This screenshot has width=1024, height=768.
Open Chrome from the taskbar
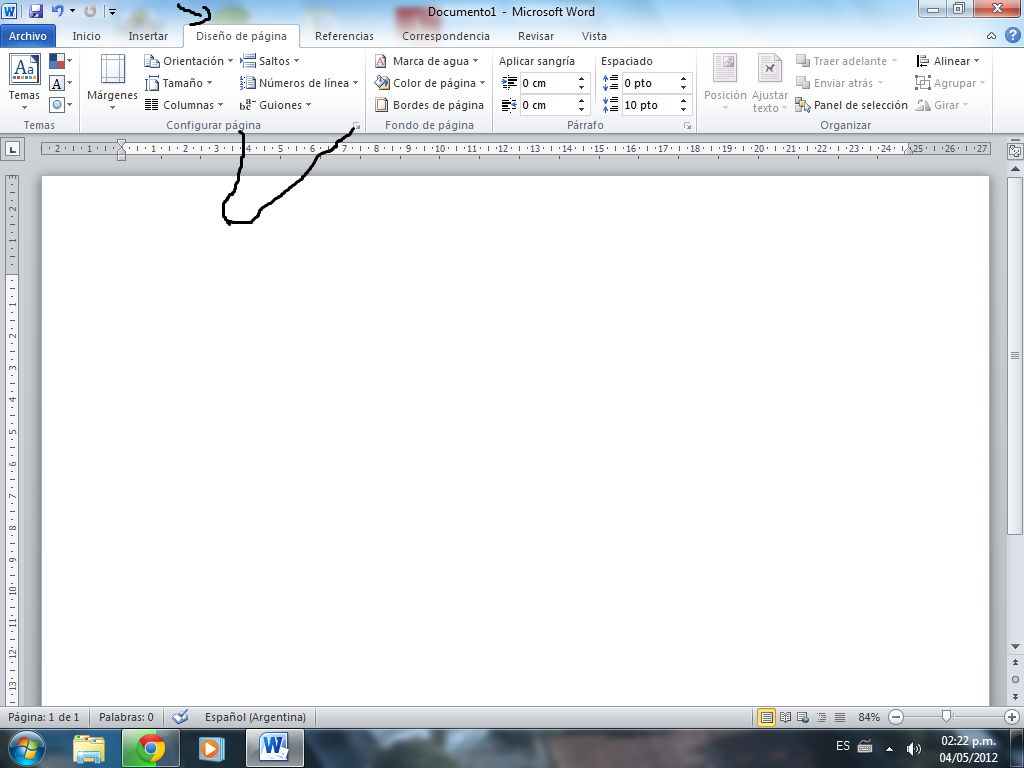click(x=150, y=748)
